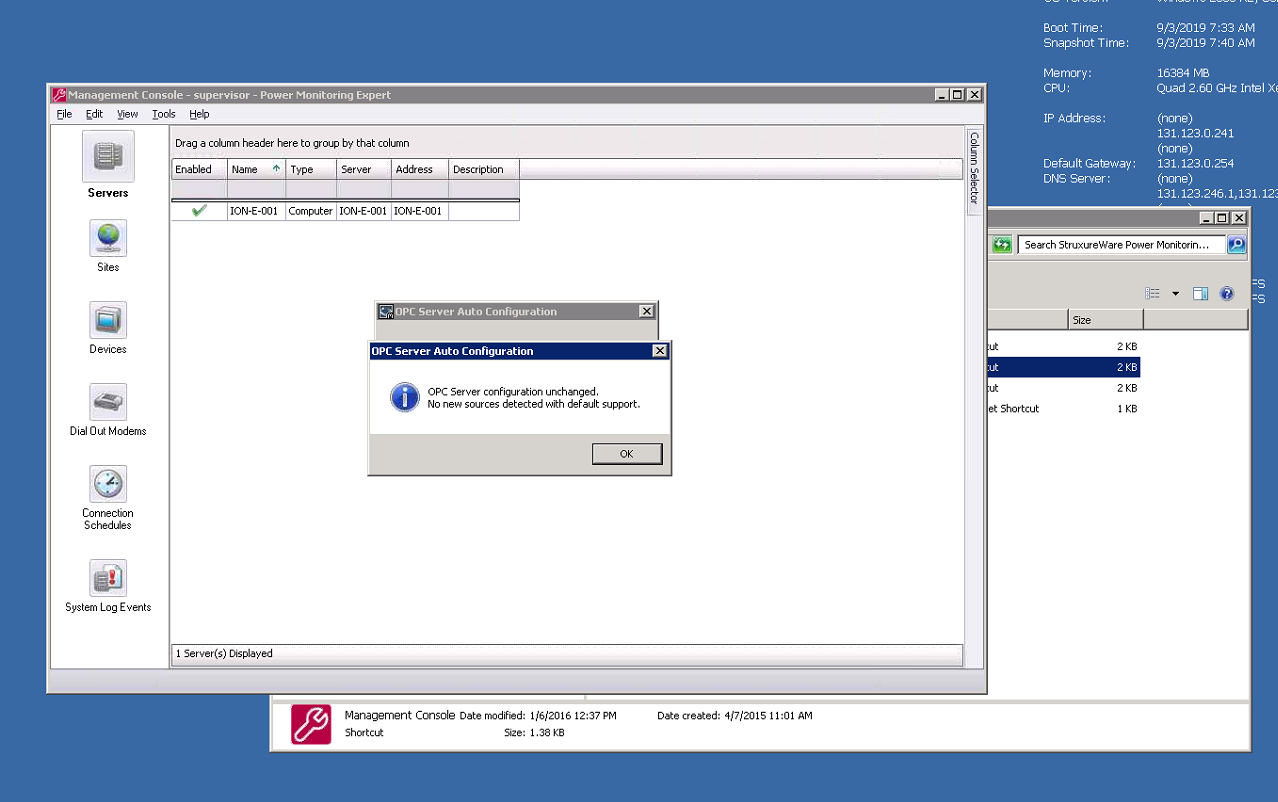Open Explorer help question mark icon
The image size is (1278, 802).
1227,294
